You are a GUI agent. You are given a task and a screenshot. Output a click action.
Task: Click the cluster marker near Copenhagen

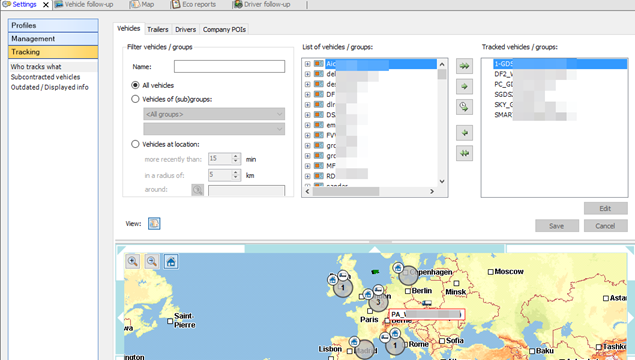408,275
